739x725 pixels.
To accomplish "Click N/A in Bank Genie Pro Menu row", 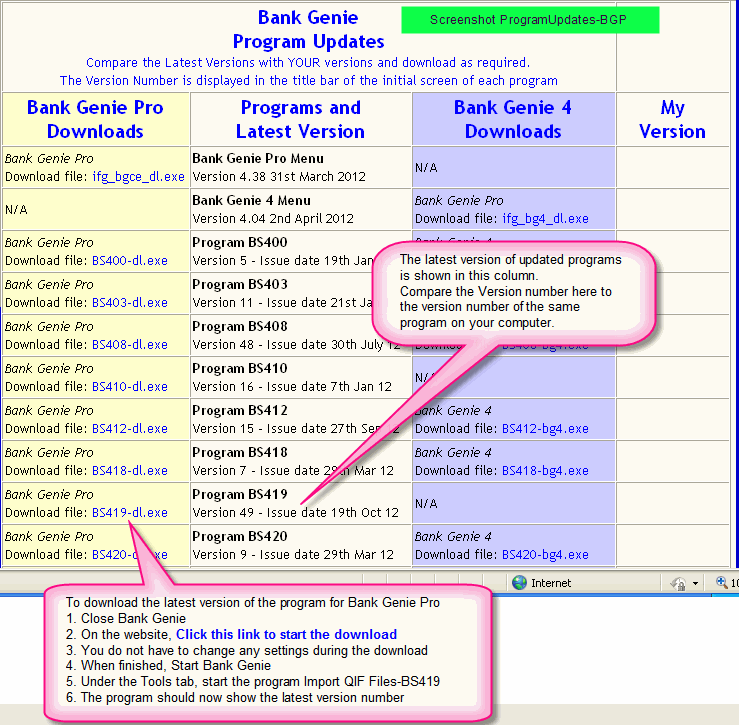I will [x=426, y=167].
